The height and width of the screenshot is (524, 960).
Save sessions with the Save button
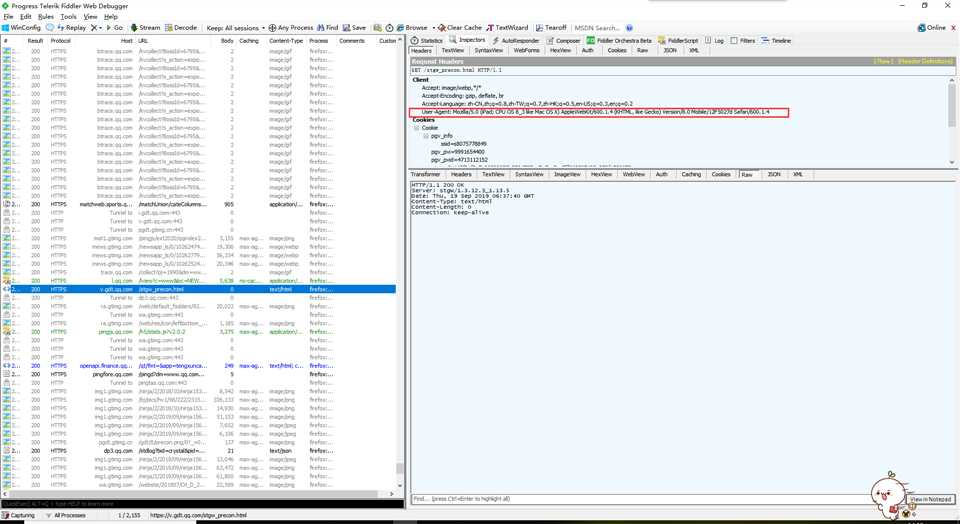pyautogui.click(x=354, y=28)
